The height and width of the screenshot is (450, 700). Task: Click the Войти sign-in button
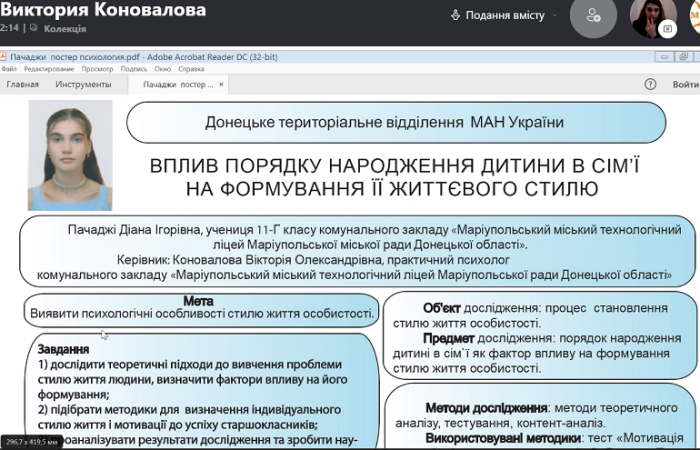[x=685, y=85]
